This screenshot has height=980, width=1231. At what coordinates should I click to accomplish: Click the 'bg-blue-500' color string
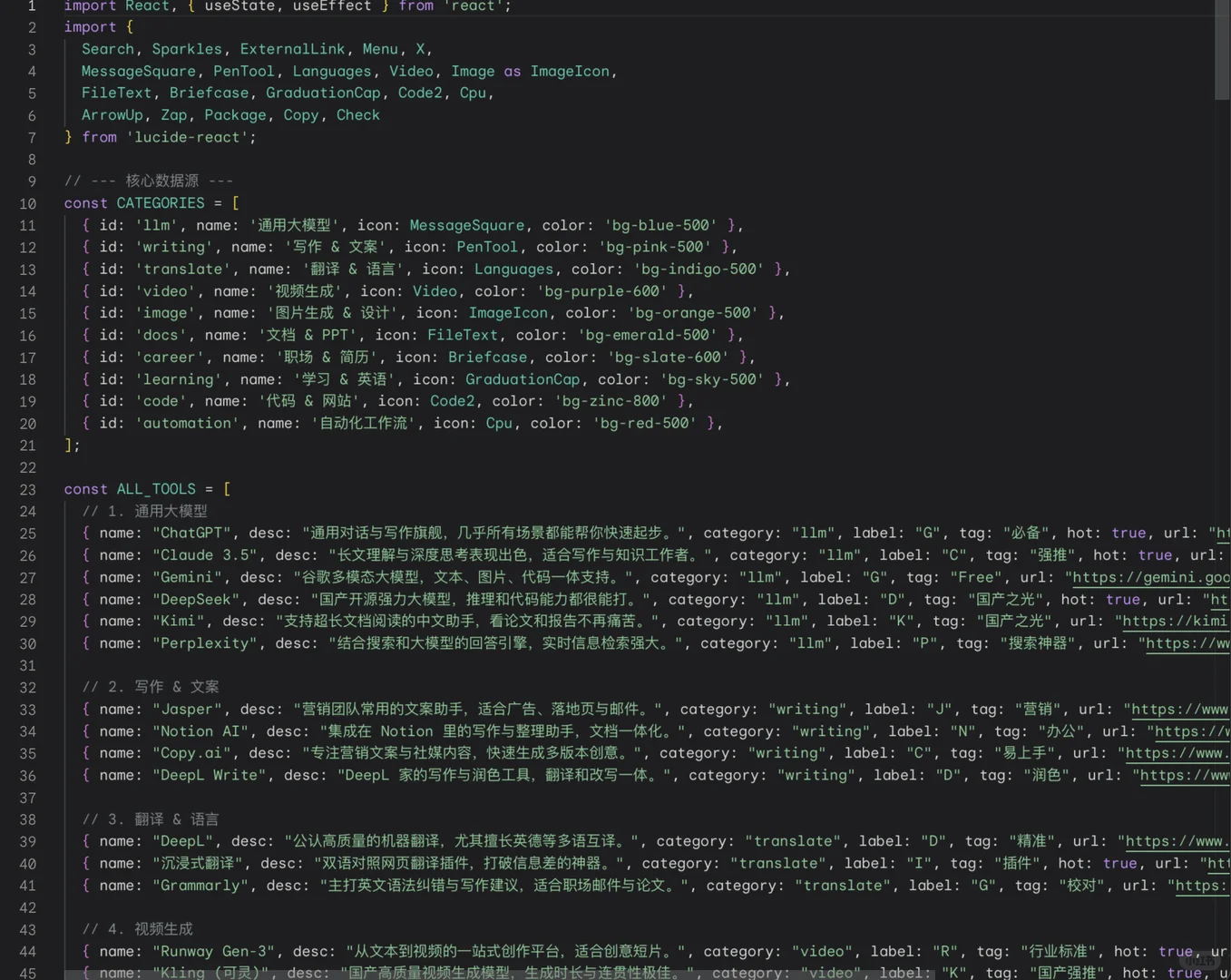click(x=660, y=225)
